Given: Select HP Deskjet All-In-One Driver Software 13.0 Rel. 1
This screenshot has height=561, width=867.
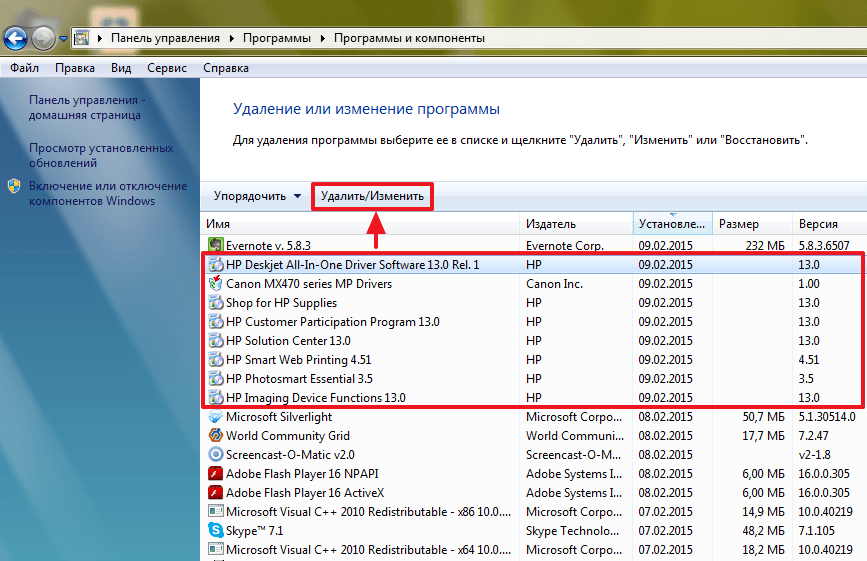Looking at the screenshot, I should point(353,265).
